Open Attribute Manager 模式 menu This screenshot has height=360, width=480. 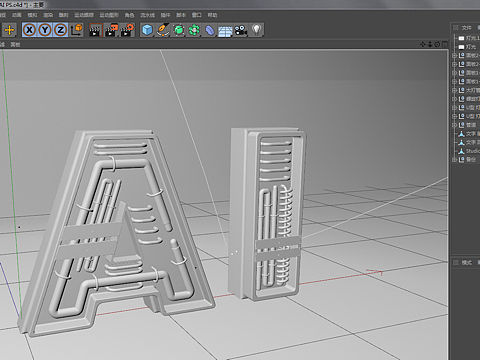tap(467, 263)
